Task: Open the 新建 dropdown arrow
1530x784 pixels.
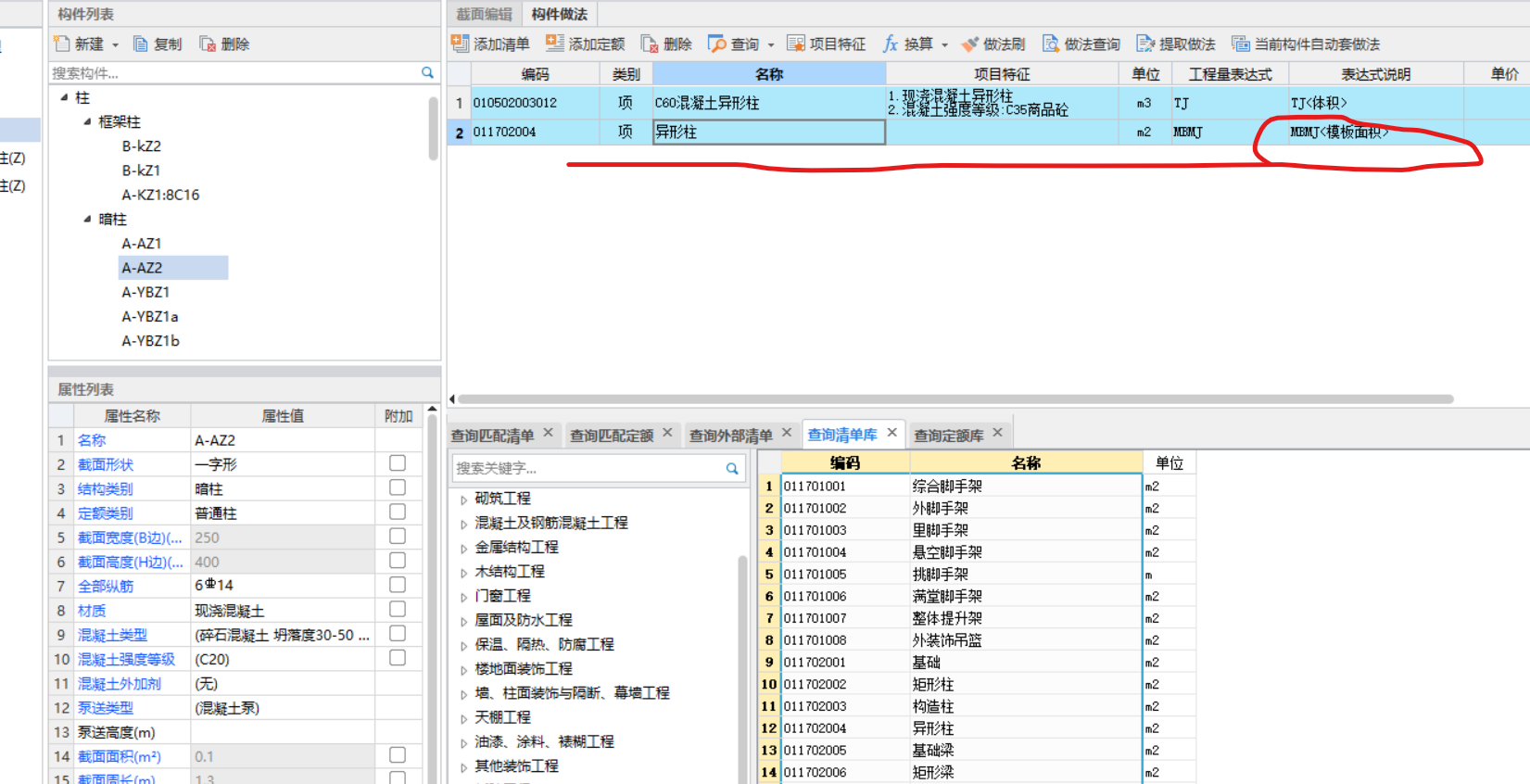Action: point(116,44)
